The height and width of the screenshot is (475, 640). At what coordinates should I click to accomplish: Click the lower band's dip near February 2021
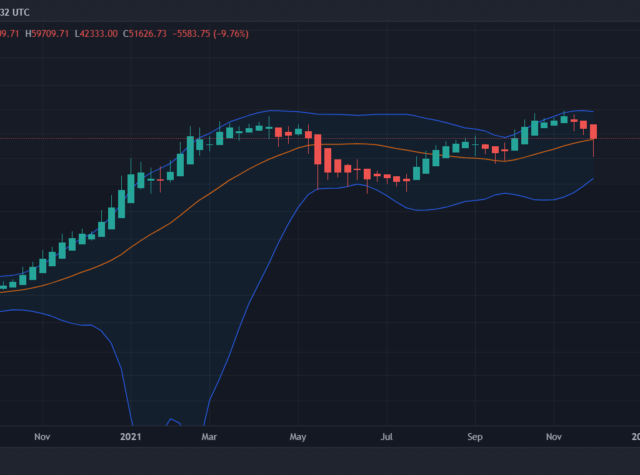point(170,420)
